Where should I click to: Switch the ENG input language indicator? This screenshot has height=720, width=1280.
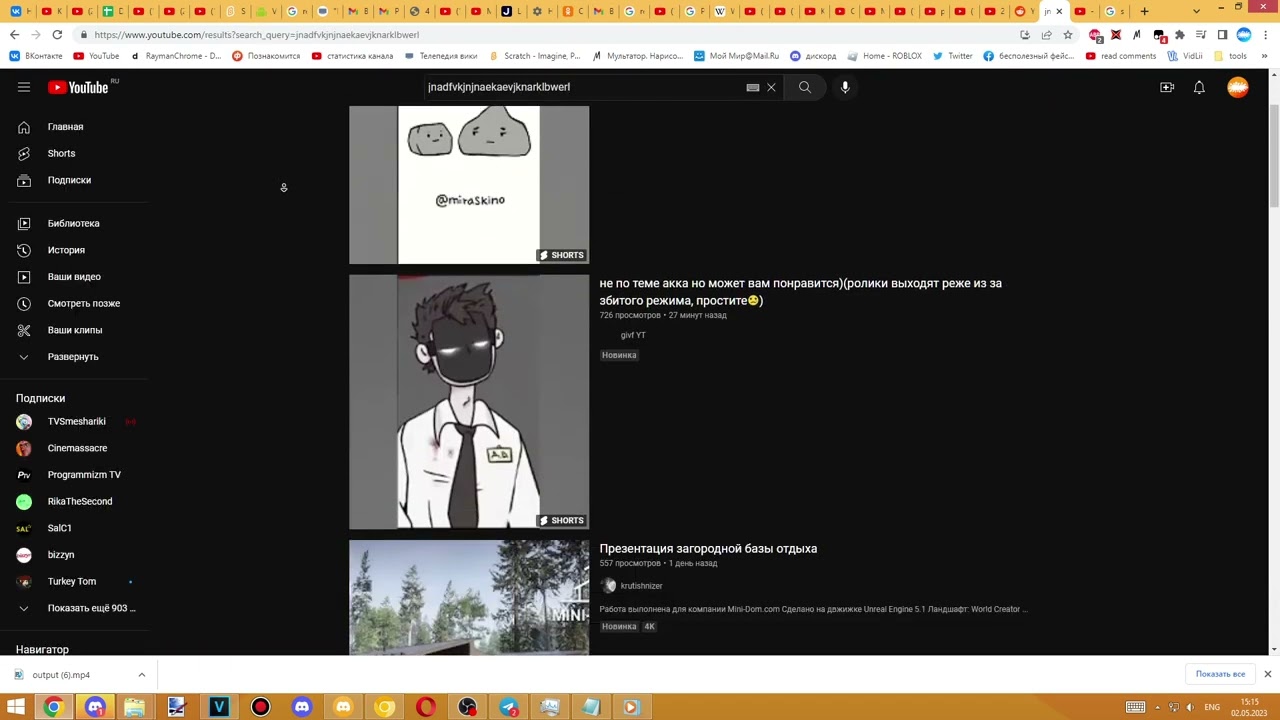1212,708
